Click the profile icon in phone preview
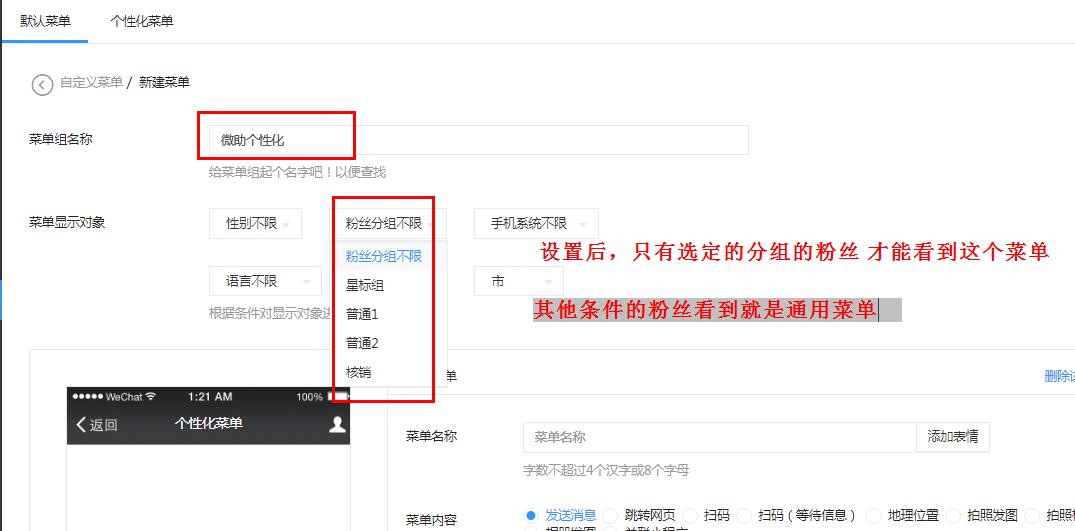This screenshot has width=1075, height=531. 337,424
